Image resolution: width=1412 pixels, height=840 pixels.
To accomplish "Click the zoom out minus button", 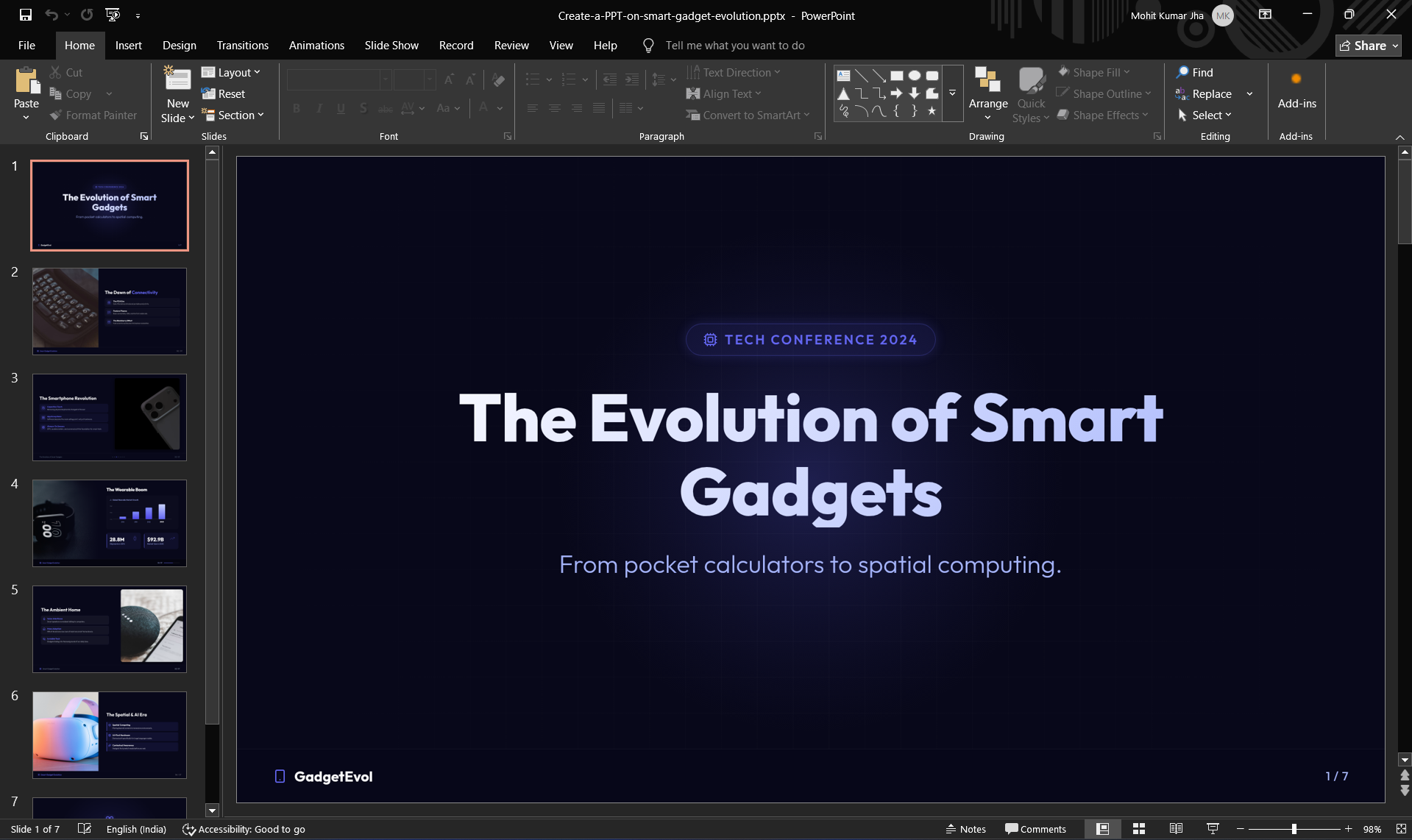I will [1241, 829].
